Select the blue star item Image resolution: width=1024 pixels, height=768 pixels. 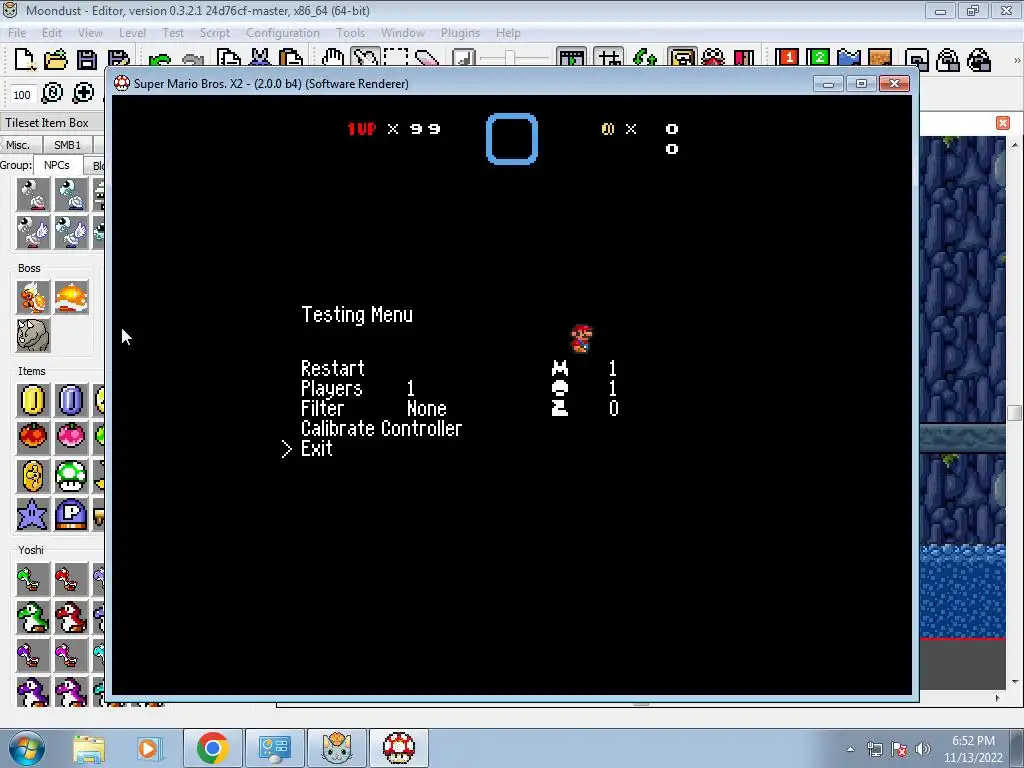tap(33, 514)
